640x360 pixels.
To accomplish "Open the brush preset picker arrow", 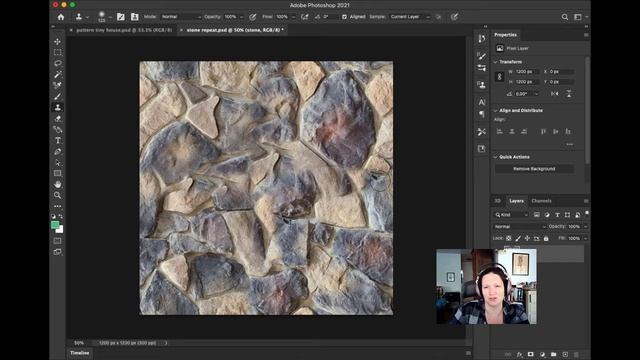I will coord(110,17).
